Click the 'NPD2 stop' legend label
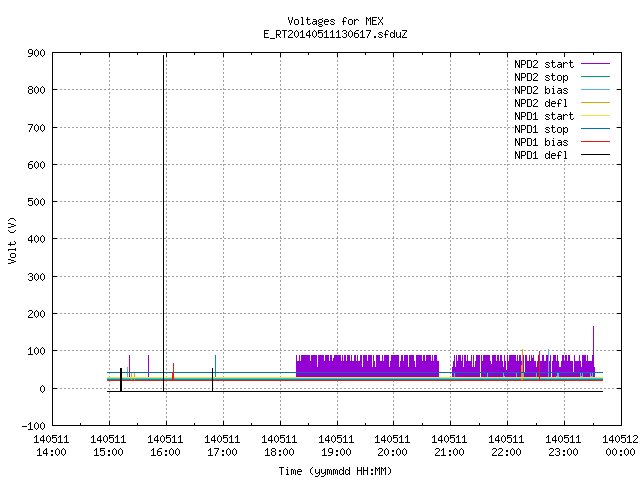640x480 pixels. 541,77
